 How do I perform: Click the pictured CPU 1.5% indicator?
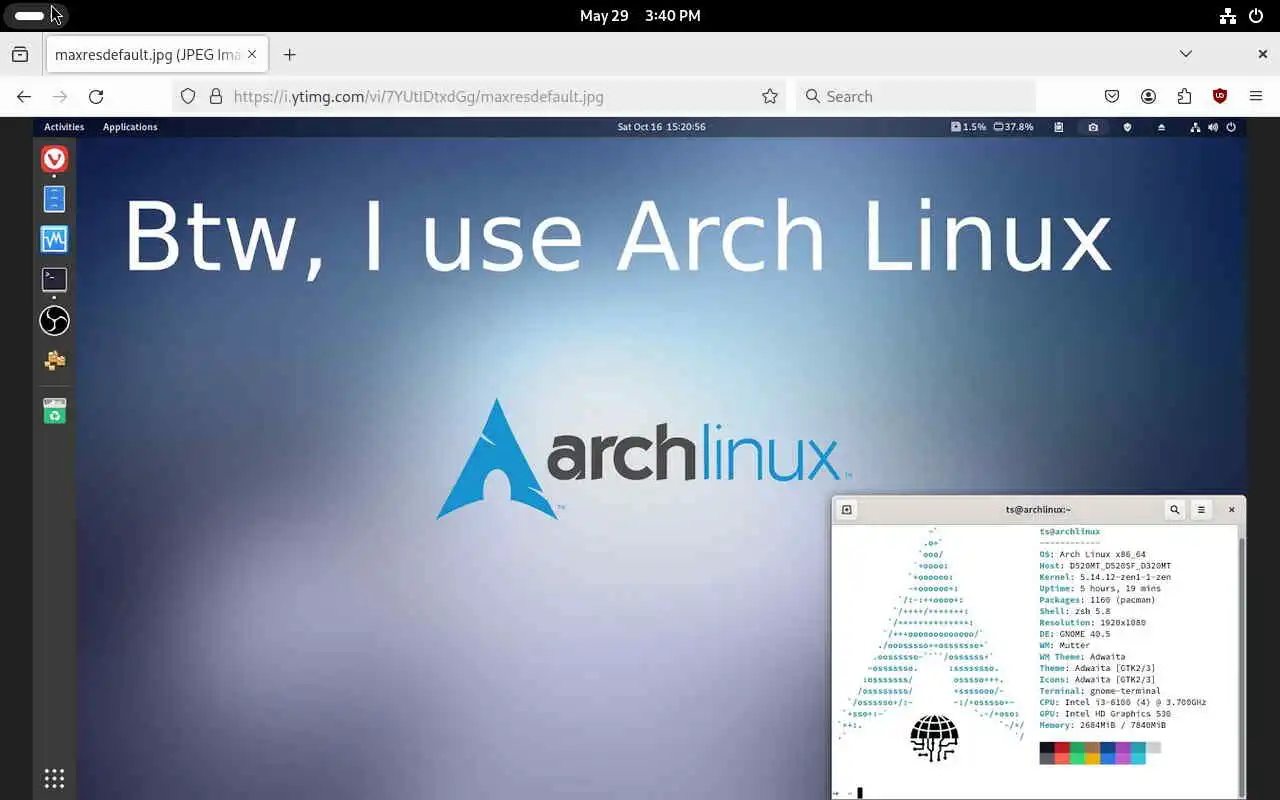pyautogui.click(x=968, y=127)
